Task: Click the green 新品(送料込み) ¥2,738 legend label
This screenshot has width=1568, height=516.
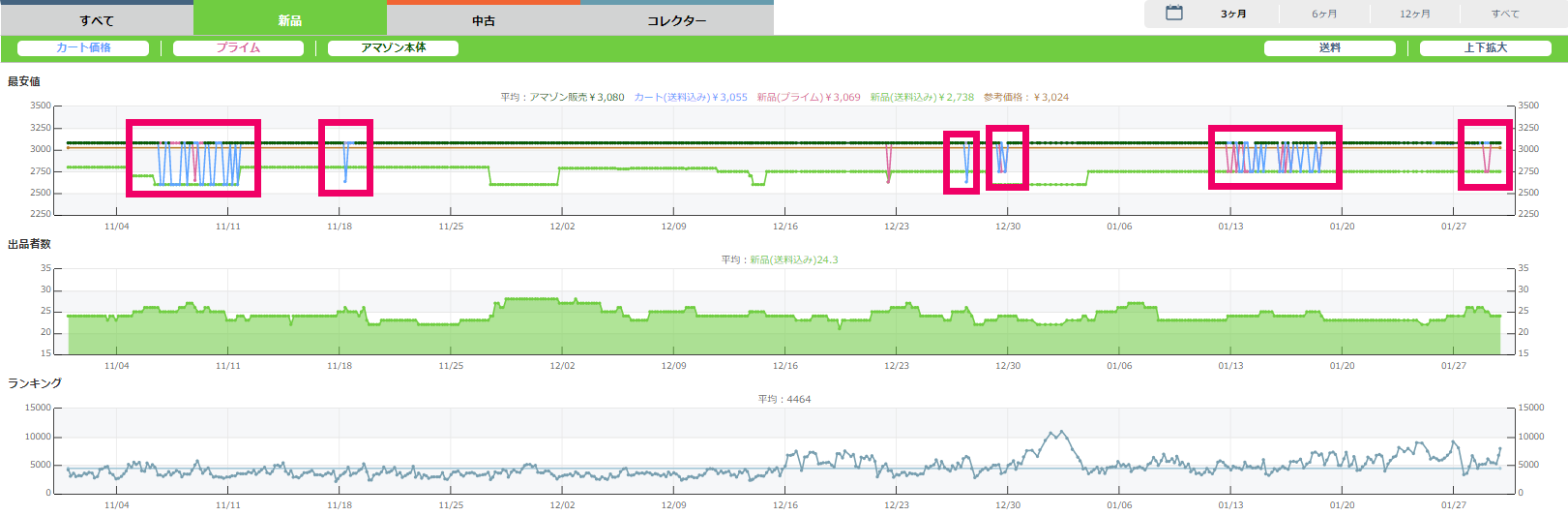Action: (922, 97)
